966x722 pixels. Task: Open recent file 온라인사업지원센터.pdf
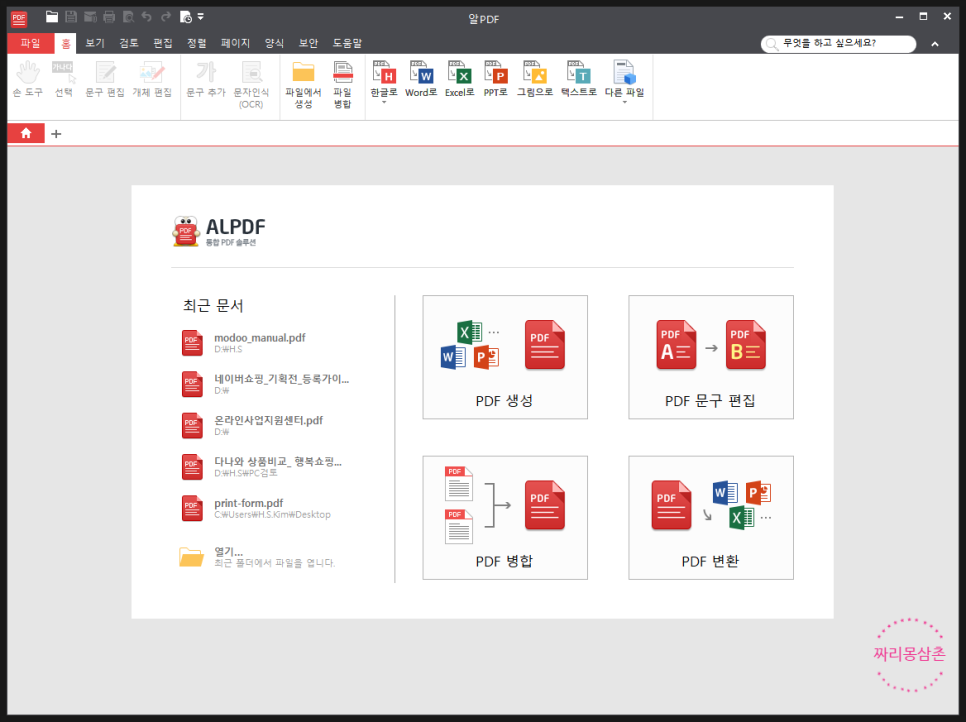click(252, 425)
